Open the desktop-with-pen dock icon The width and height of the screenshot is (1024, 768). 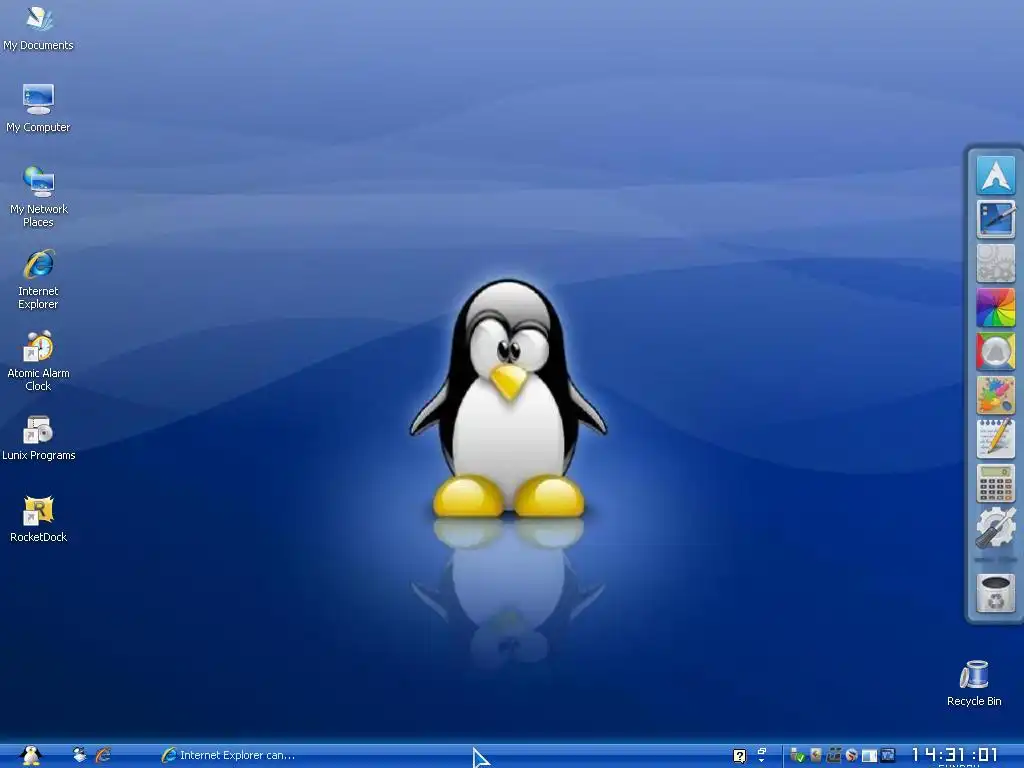[x=995, y=219]
